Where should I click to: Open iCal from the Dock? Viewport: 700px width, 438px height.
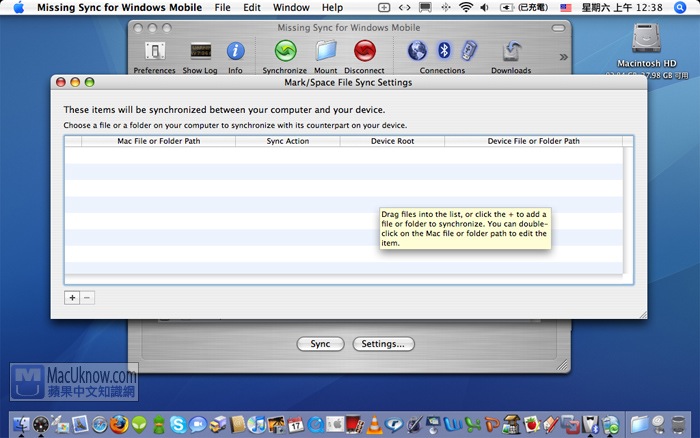coord(296,425)
